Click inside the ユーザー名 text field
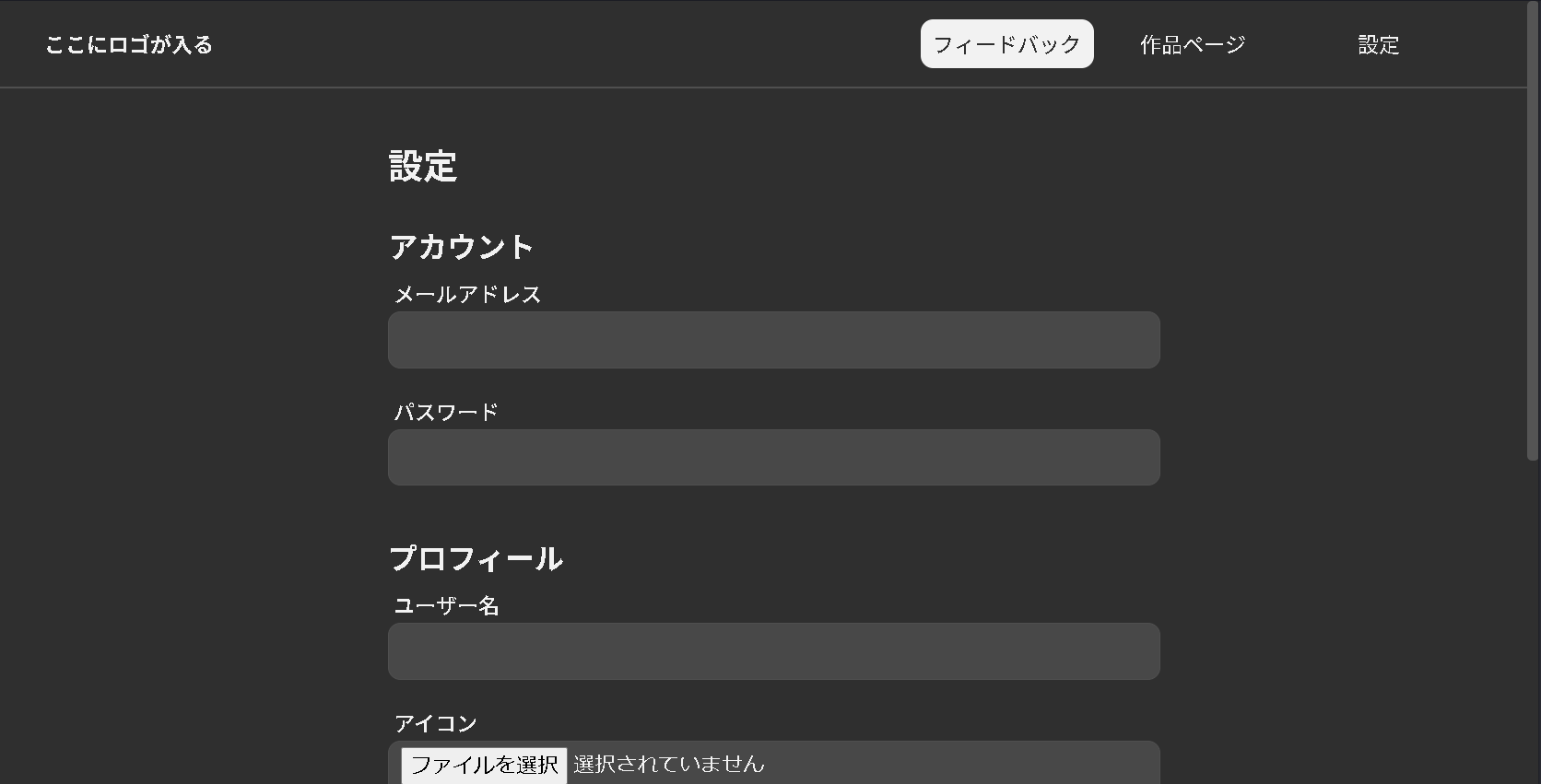 (x=772, y=651)
